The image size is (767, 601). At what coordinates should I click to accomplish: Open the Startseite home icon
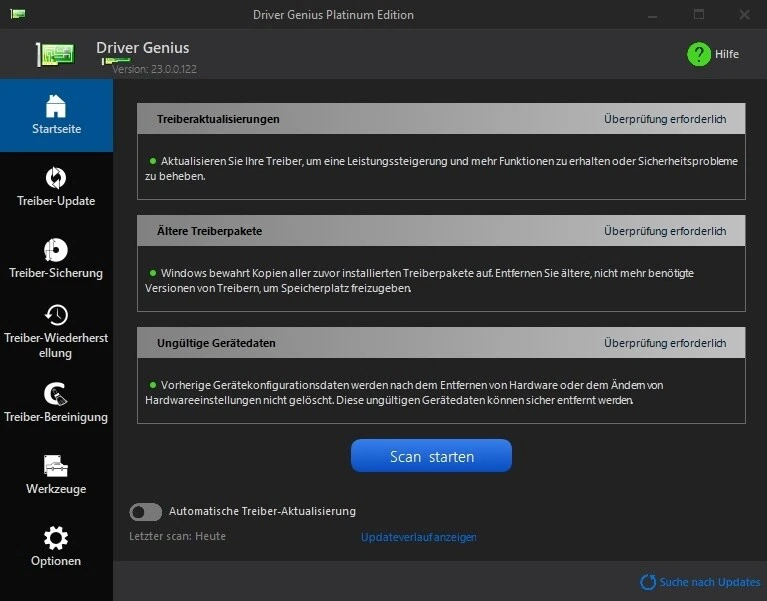[x=56, y=106]
